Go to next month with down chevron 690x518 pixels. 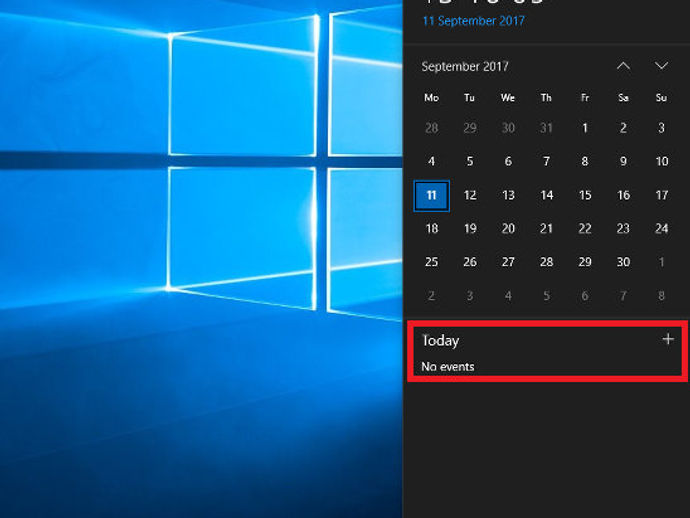(661, 66)
